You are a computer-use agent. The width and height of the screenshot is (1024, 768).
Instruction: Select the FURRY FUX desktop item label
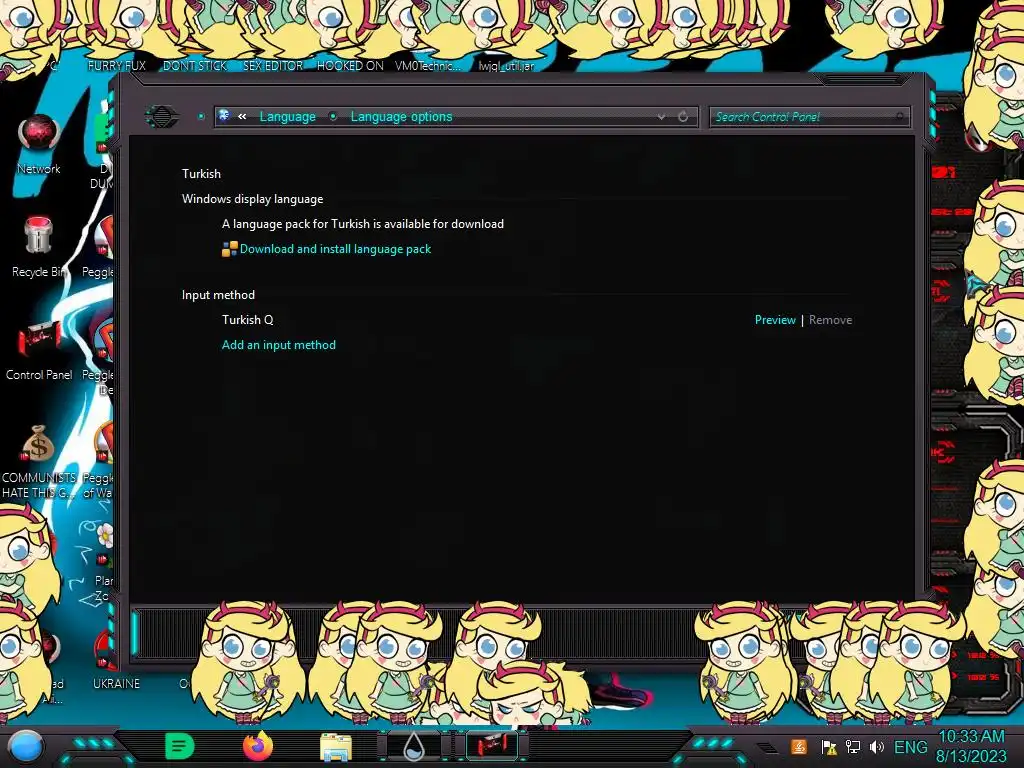[x=117, y=66]
